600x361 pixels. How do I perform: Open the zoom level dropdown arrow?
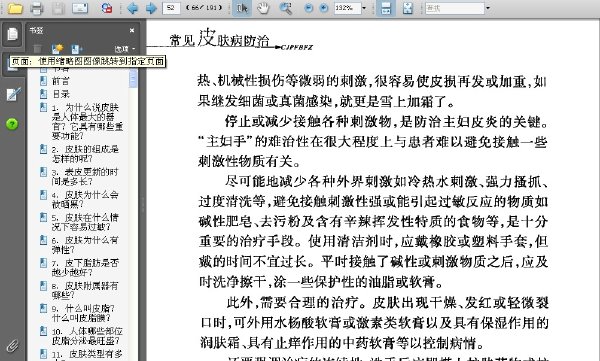[x=364, y=8]
